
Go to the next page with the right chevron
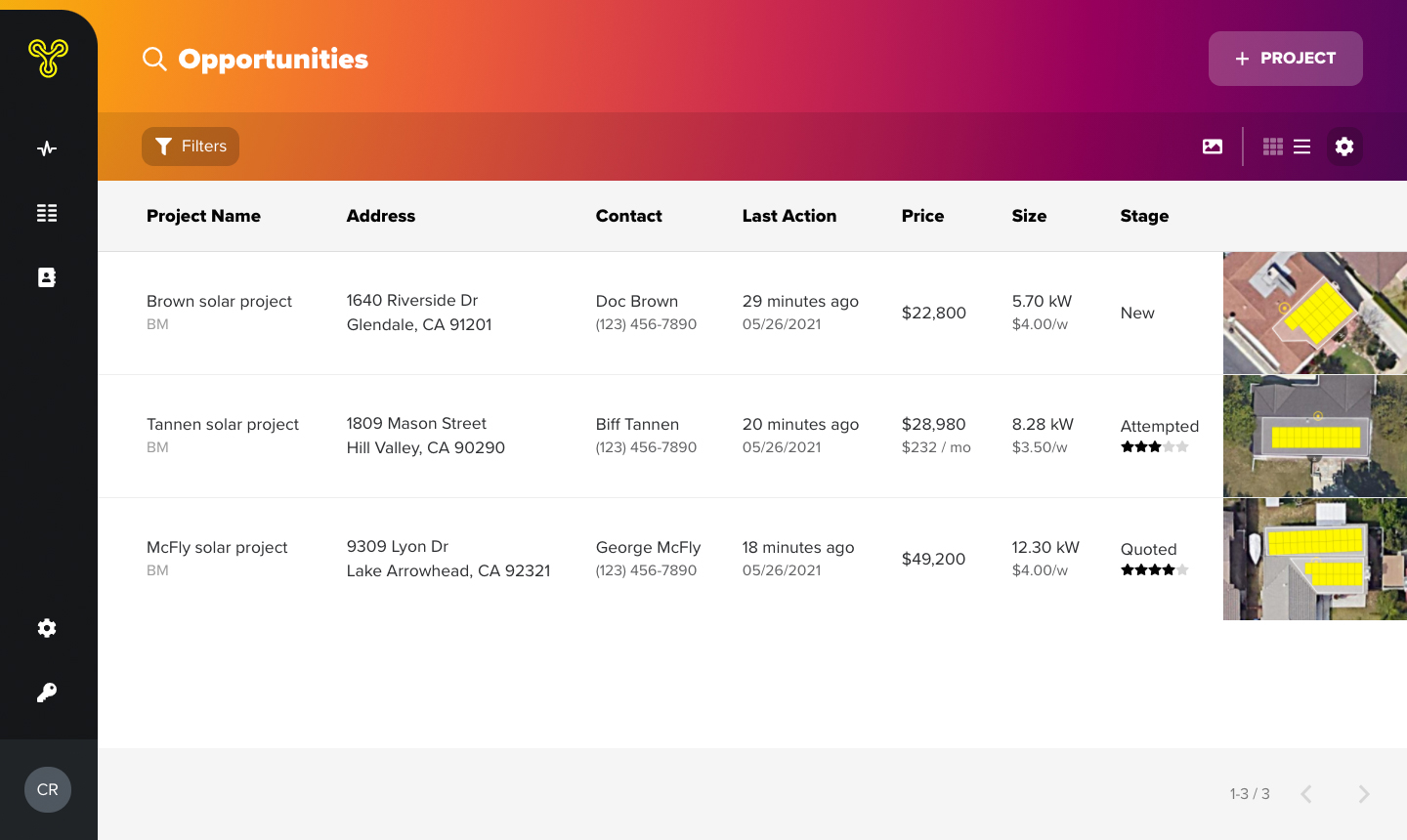point(1363,794)
